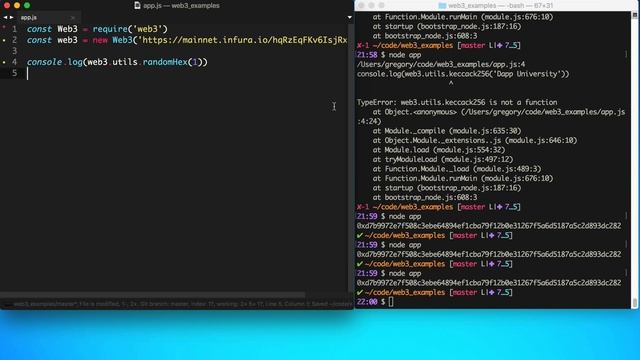
Task: Click the terminal's vertical scrollbar
Action: (634, 302)
